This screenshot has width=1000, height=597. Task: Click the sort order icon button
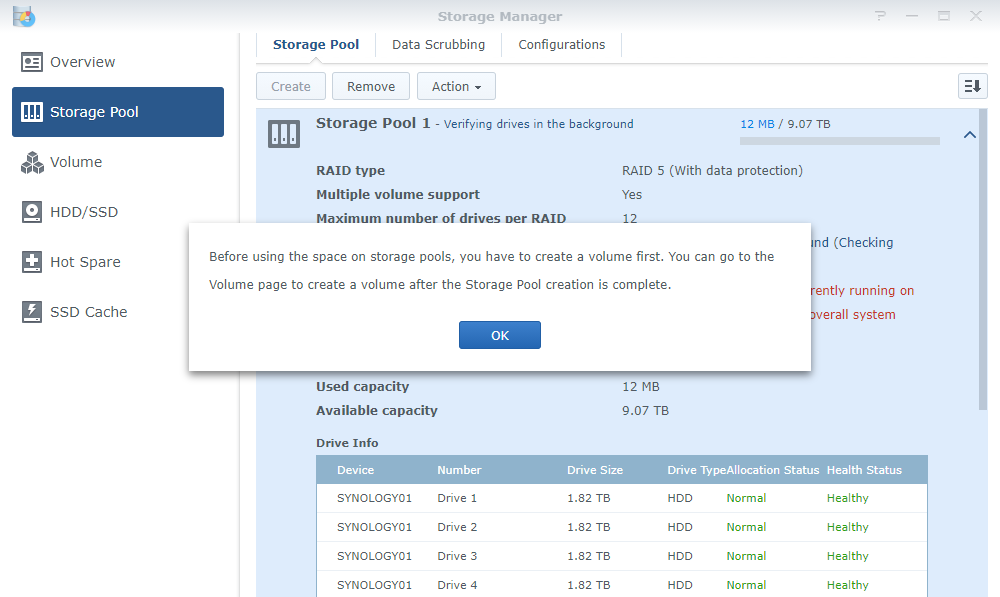click(972, 87)
